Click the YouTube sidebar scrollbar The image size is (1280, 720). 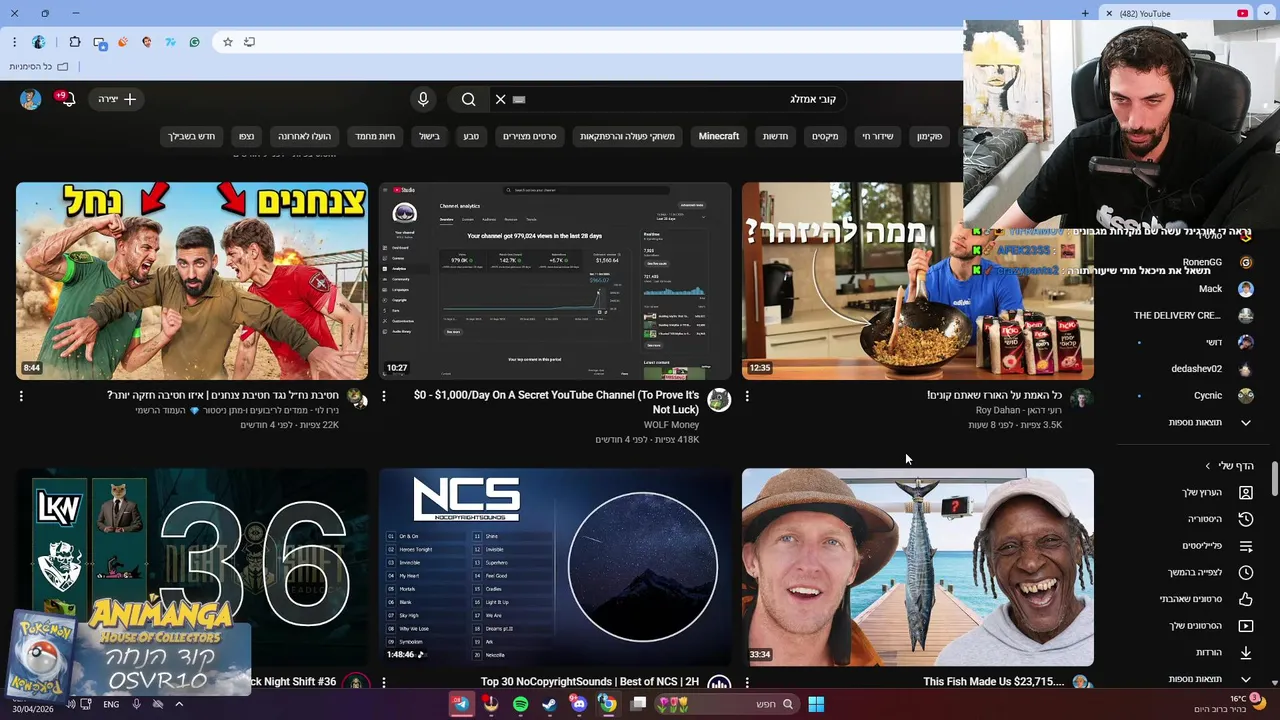click(1274, 478)
